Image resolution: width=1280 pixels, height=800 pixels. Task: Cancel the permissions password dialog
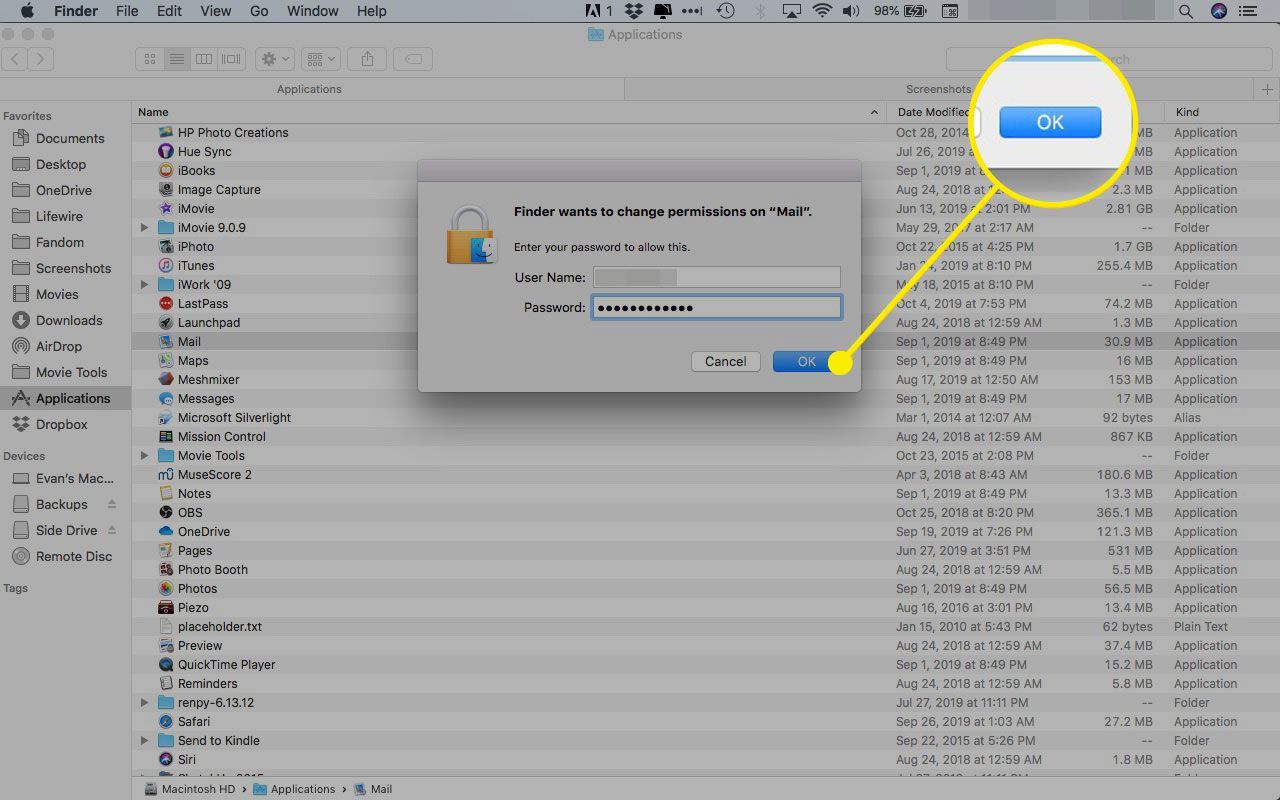[725, 362]
